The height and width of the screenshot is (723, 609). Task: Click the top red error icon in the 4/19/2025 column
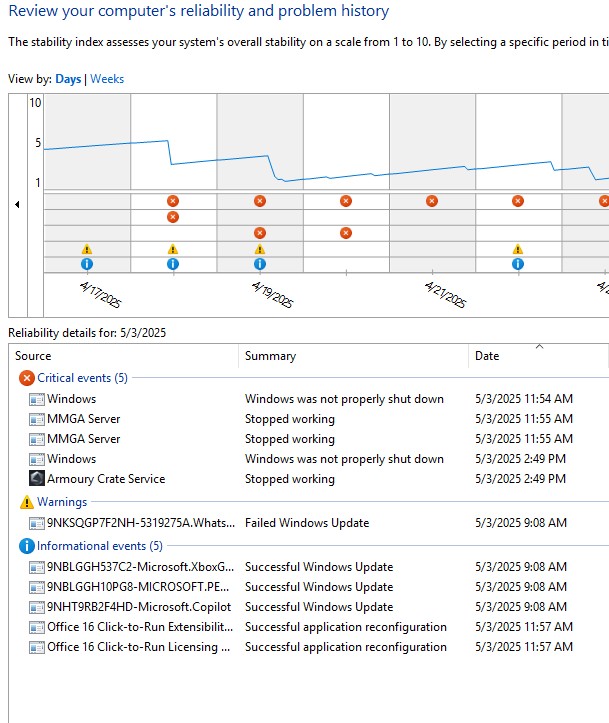[260, 201]
